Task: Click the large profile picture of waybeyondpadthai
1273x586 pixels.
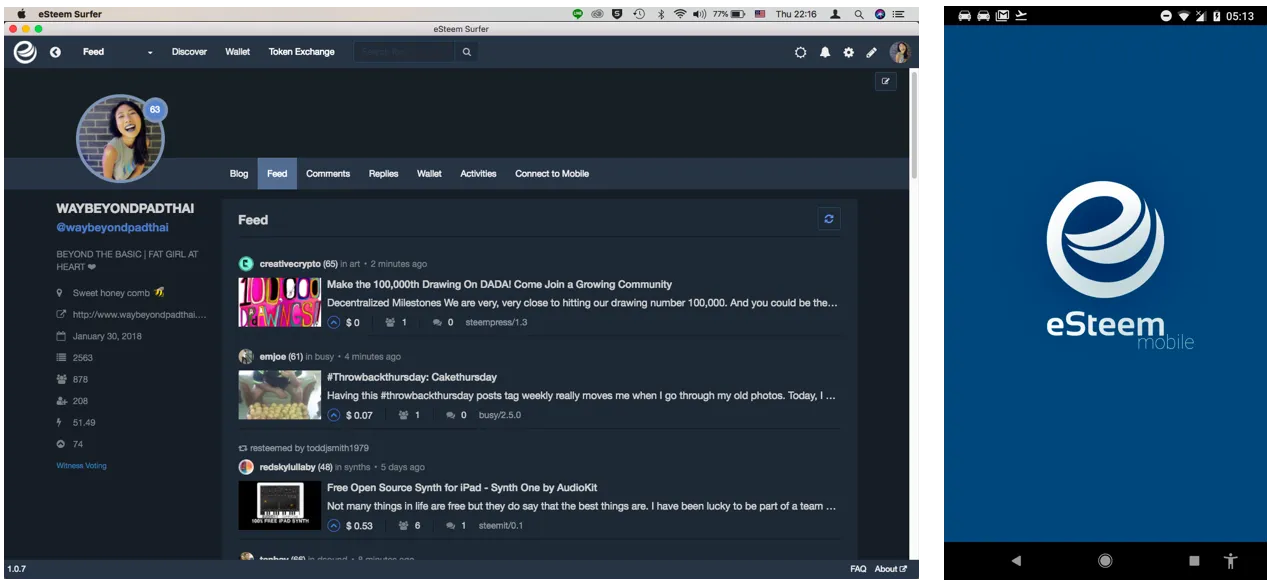Action: click(119, 139)
